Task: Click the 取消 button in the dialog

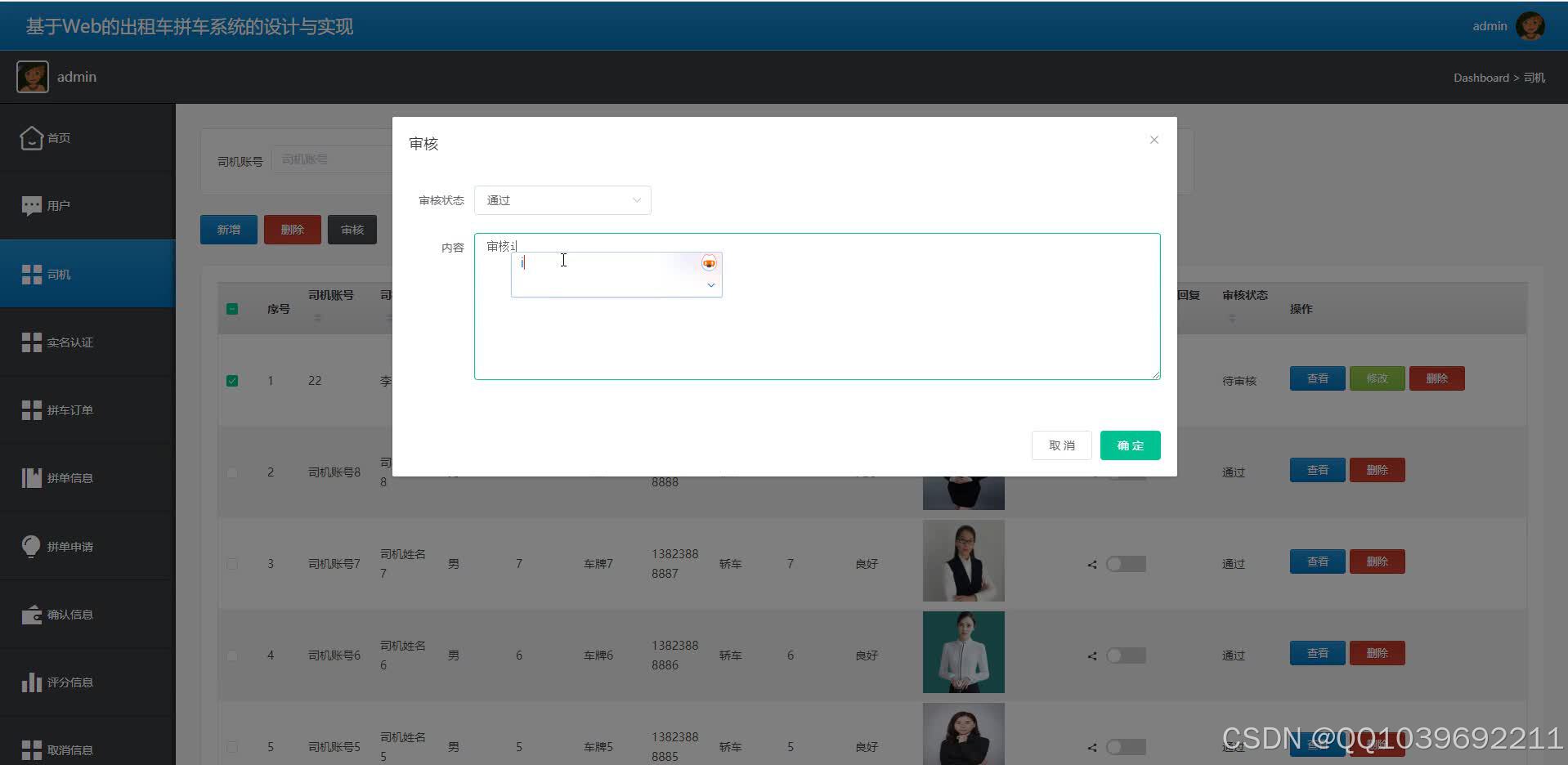Action: [x=1061, y=445]
